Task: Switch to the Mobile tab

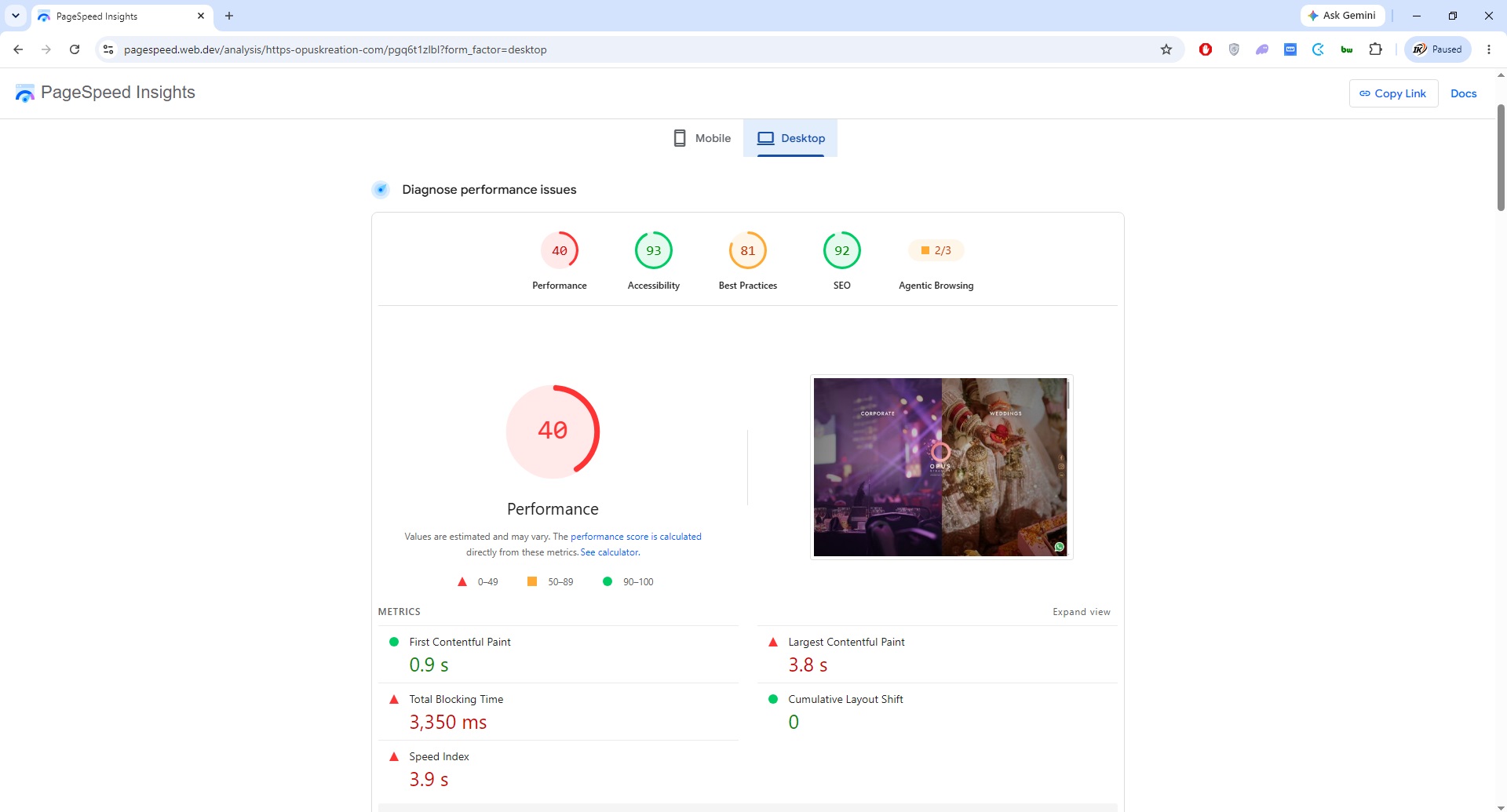Action: click(702, 138)
